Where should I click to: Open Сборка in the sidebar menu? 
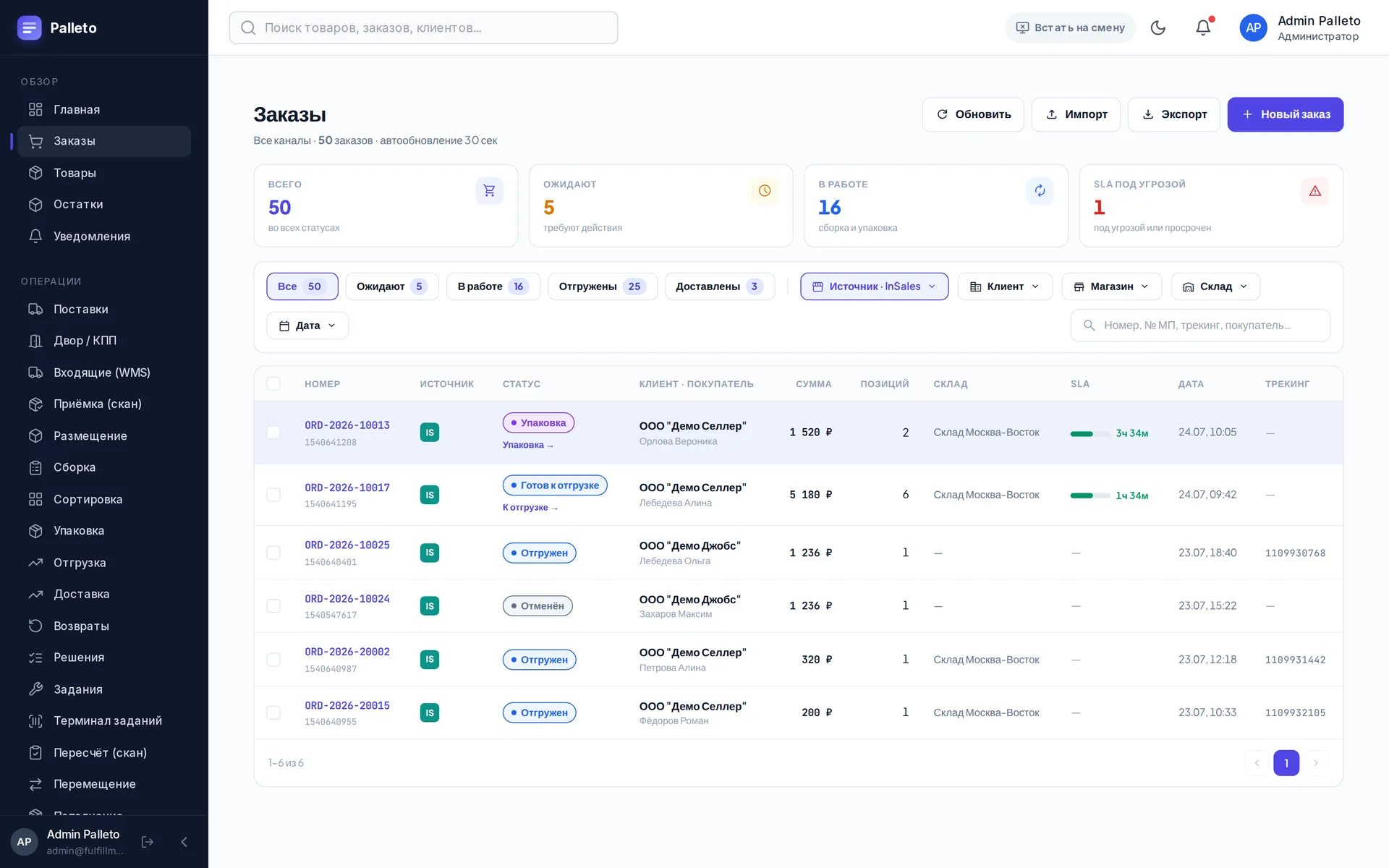click(x=75, y=467)
